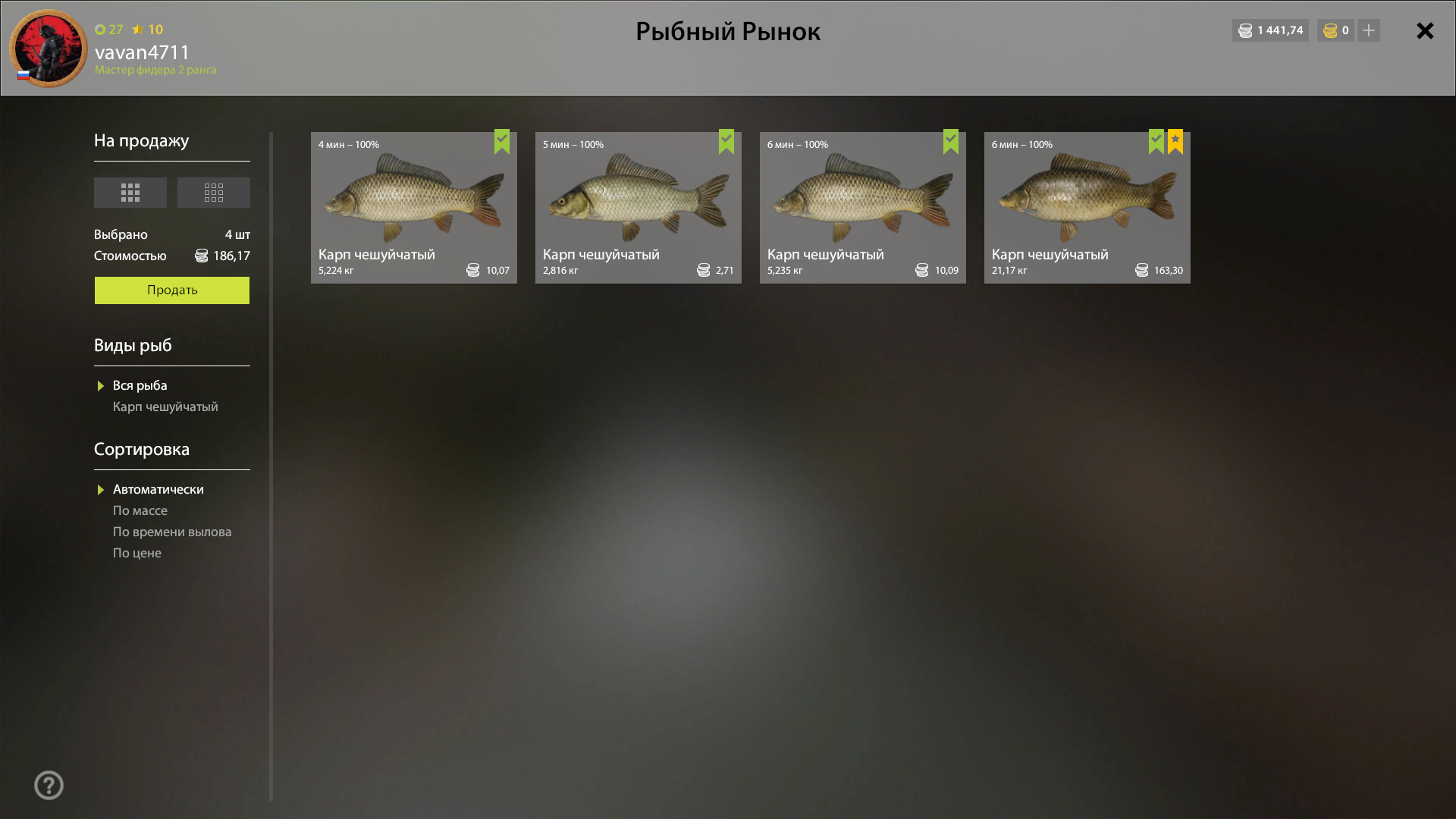Select the 163,30 priced carp card
Screen dimensions: 1456x819
[x=1087, y=208]
